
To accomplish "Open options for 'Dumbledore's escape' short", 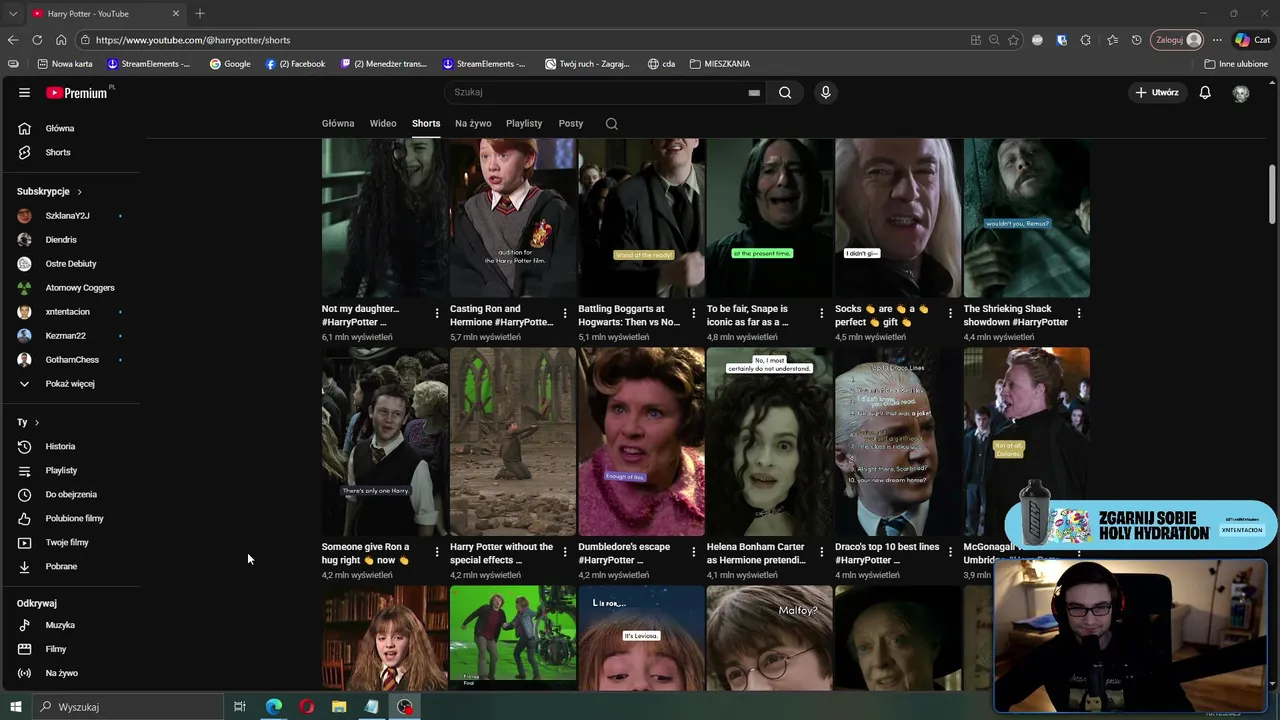I will point(693,552).
